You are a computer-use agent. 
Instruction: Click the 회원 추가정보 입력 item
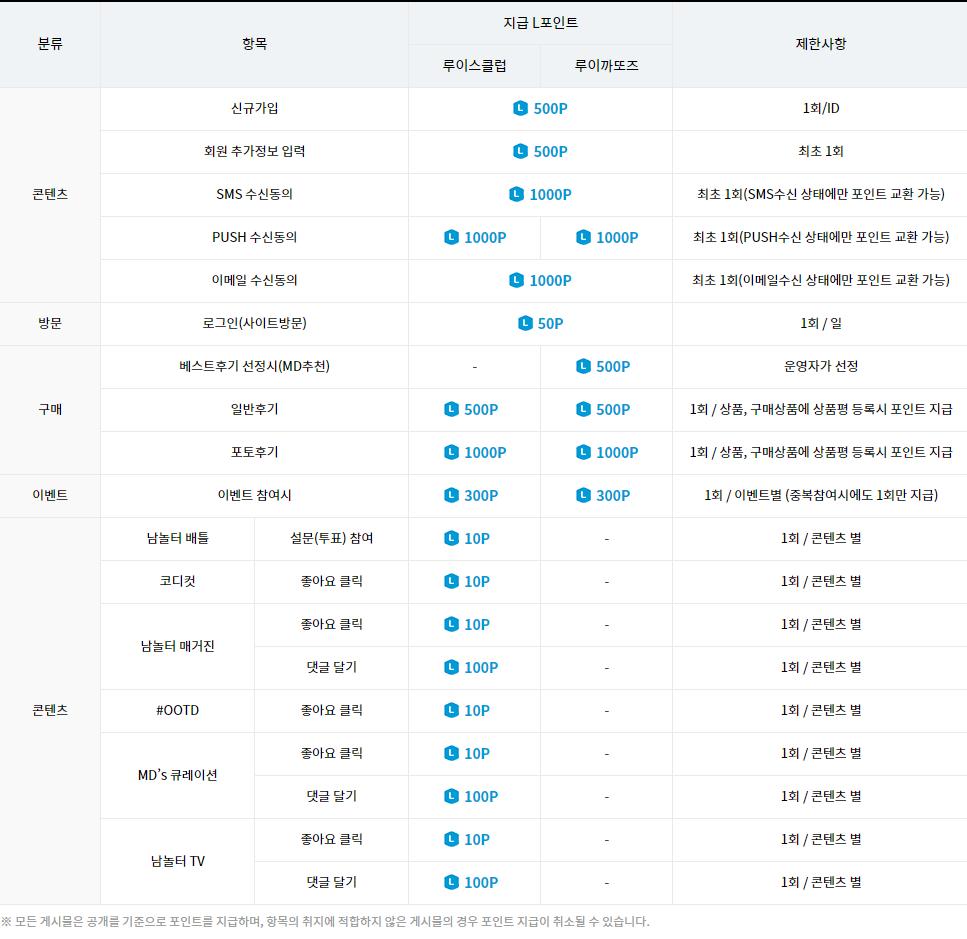[x=254, y=152]
